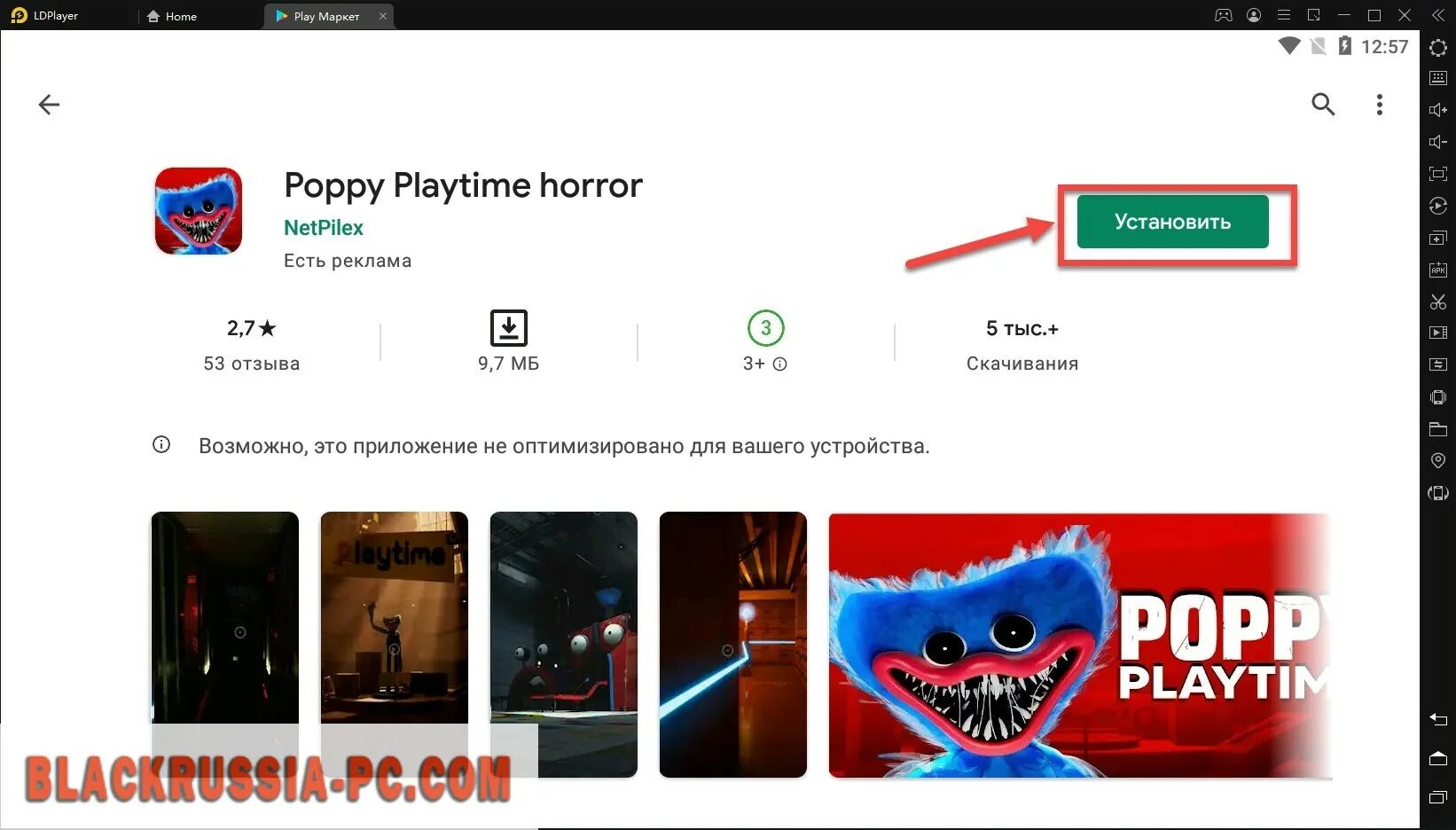Open the Poppy Playtime promo banner image
The image size is (1456, 830).
[x=1080, y=646]
